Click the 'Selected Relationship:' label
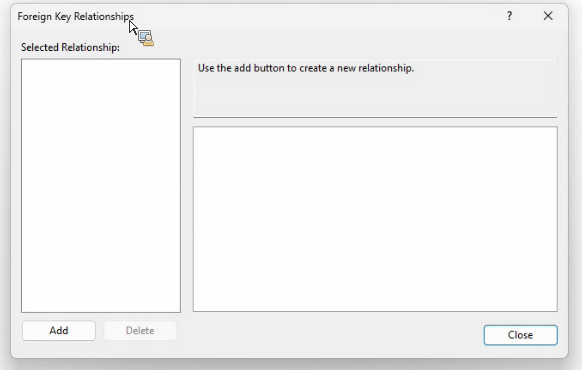The width and height of the screenshot is (582, 370). 71,48
